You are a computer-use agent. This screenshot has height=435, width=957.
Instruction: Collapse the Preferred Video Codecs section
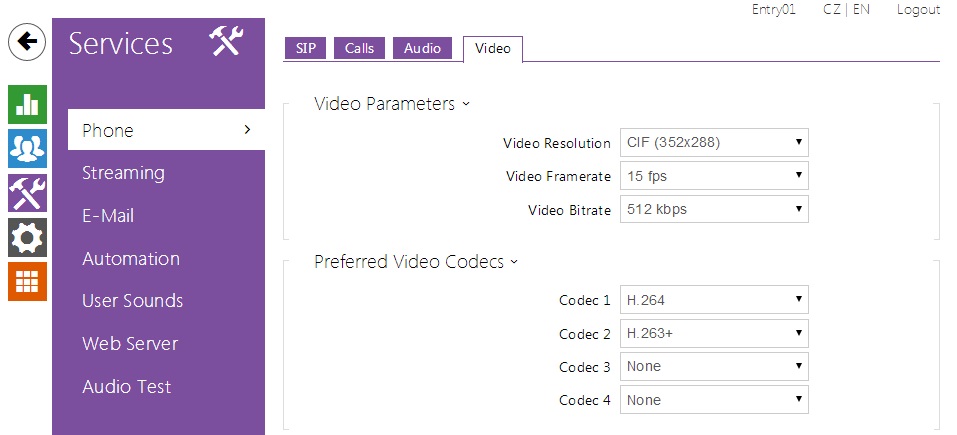click(x=416, y=262)
